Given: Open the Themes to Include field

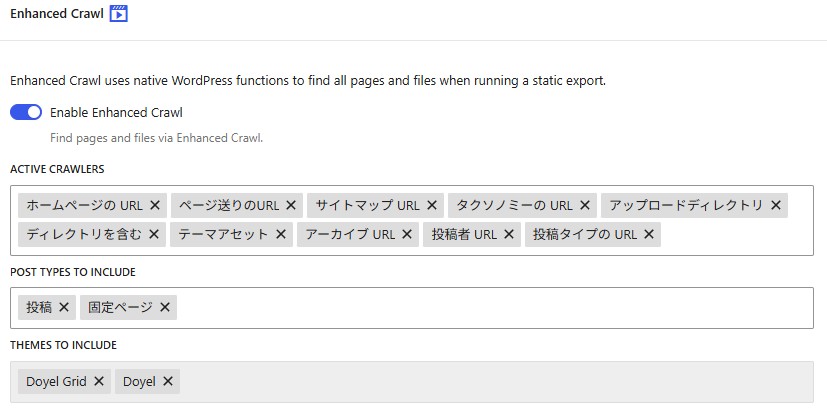Looking at the screenshot, I should (500, 381).
